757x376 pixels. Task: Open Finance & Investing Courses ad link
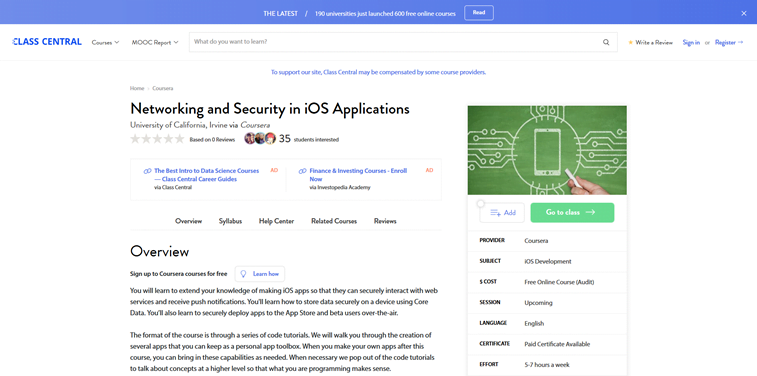(358, 175)
